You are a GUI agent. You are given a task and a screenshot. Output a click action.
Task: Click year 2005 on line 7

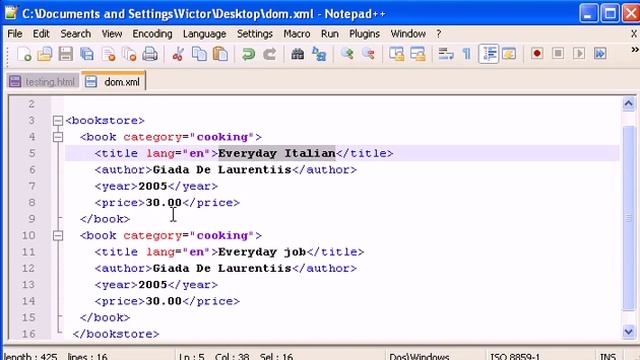[x=153, y=187]
